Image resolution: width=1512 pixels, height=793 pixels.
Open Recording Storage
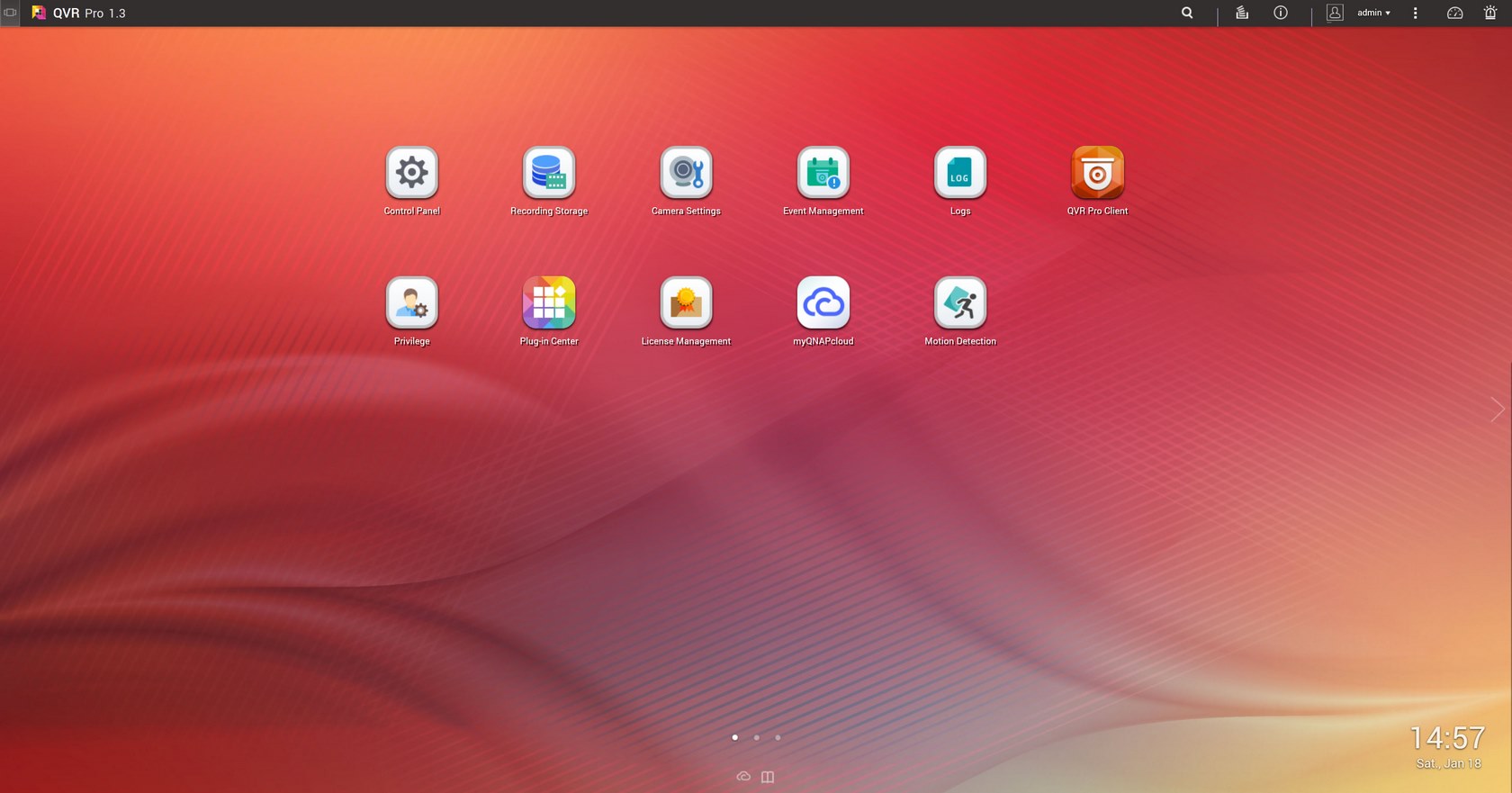549,173
